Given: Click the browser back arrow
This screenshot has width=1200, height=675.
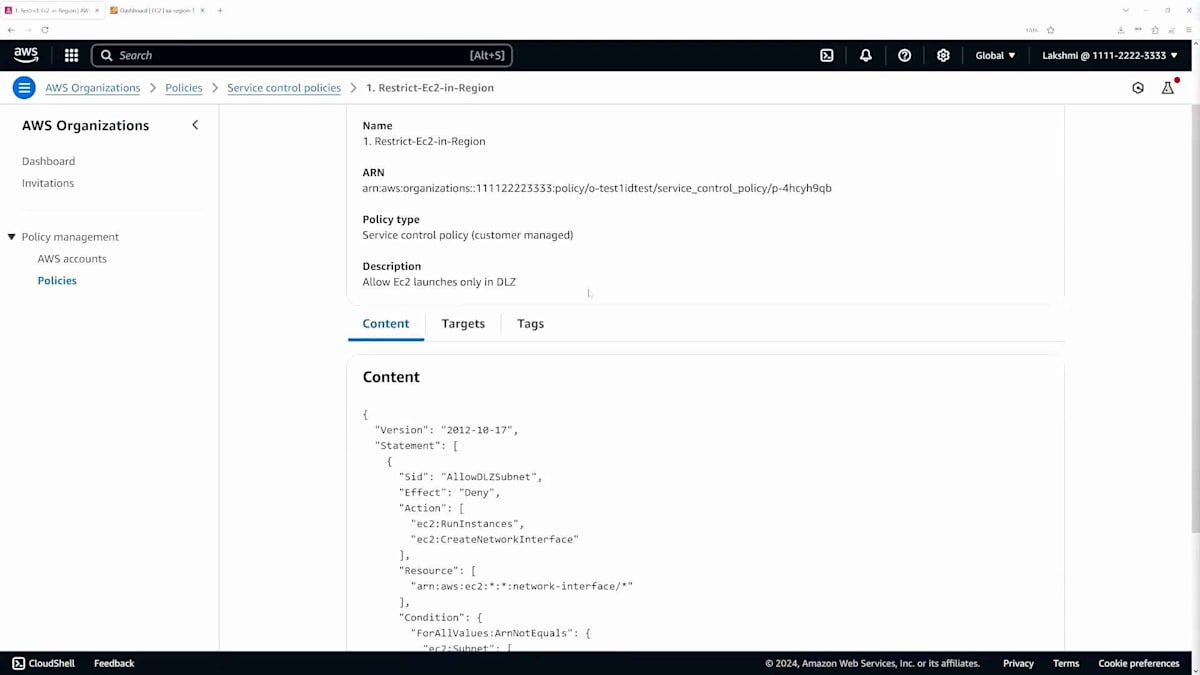Looking at the screenshot, I should click(x=11, y=30).
